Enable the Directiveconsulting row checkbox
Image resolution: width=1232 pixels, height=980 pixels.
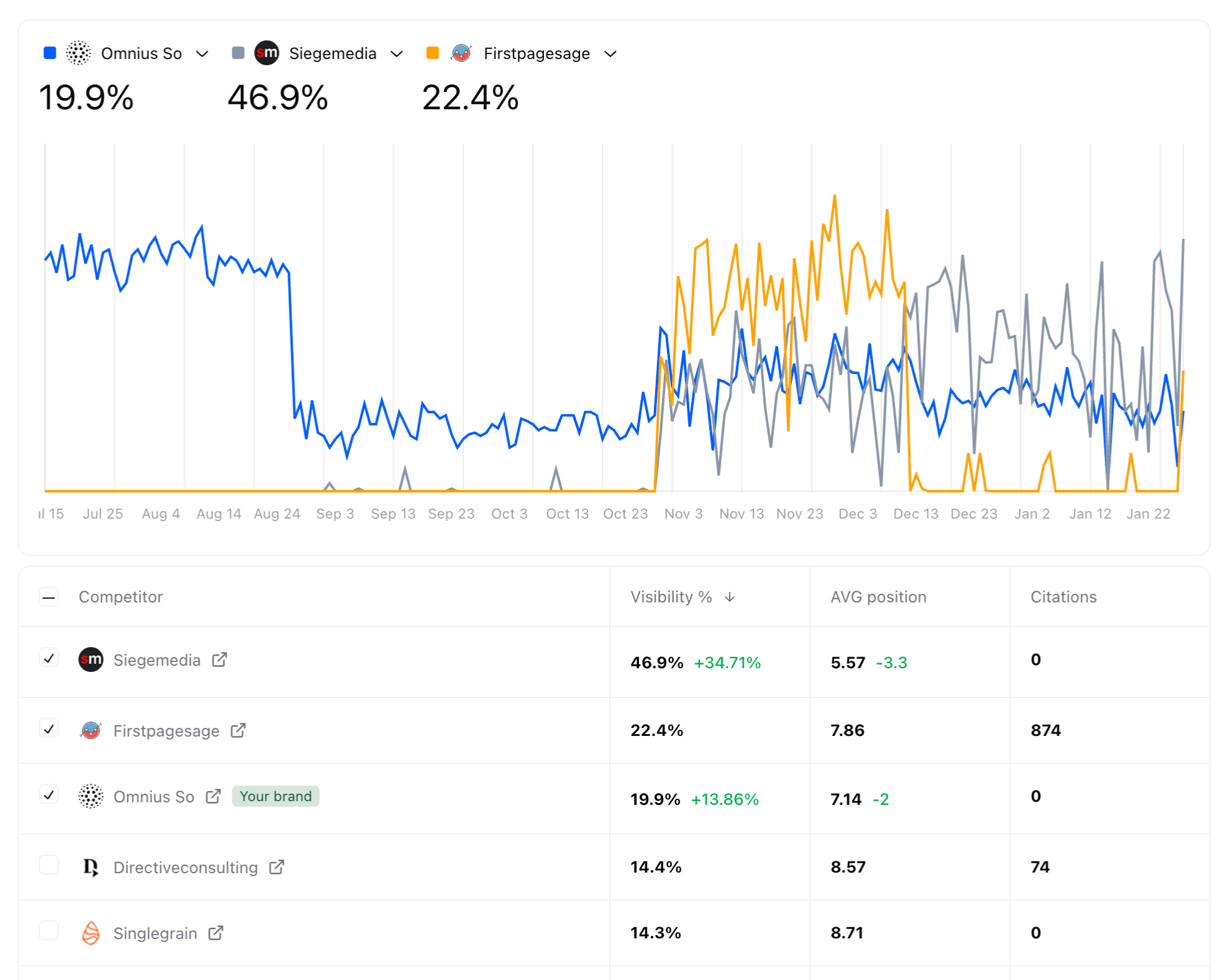(x=49, y=864)
